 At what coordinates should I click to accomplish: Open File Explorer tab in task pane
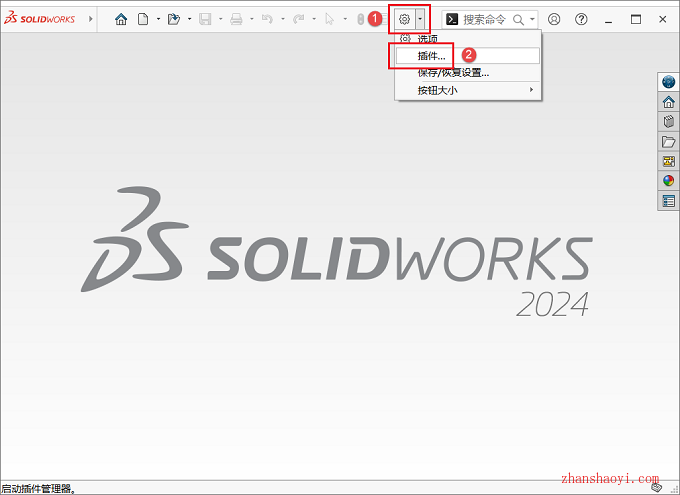point(668,141)
